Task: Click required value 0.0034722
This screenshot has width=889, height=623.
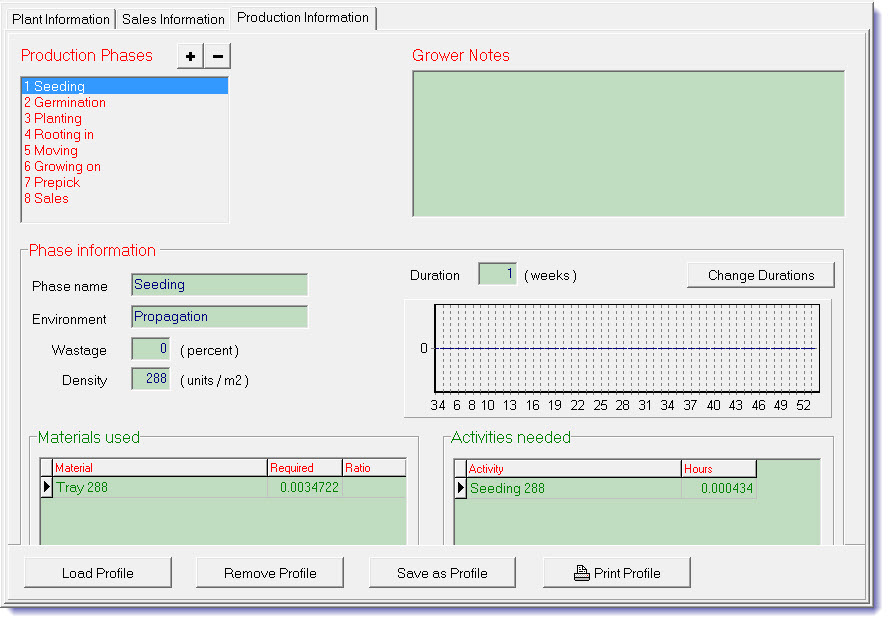Action: coord(305,488)
